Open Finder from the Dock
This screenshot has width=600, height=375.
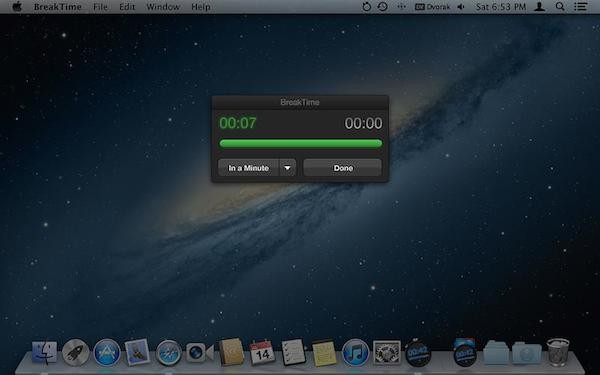click(44, 352)
